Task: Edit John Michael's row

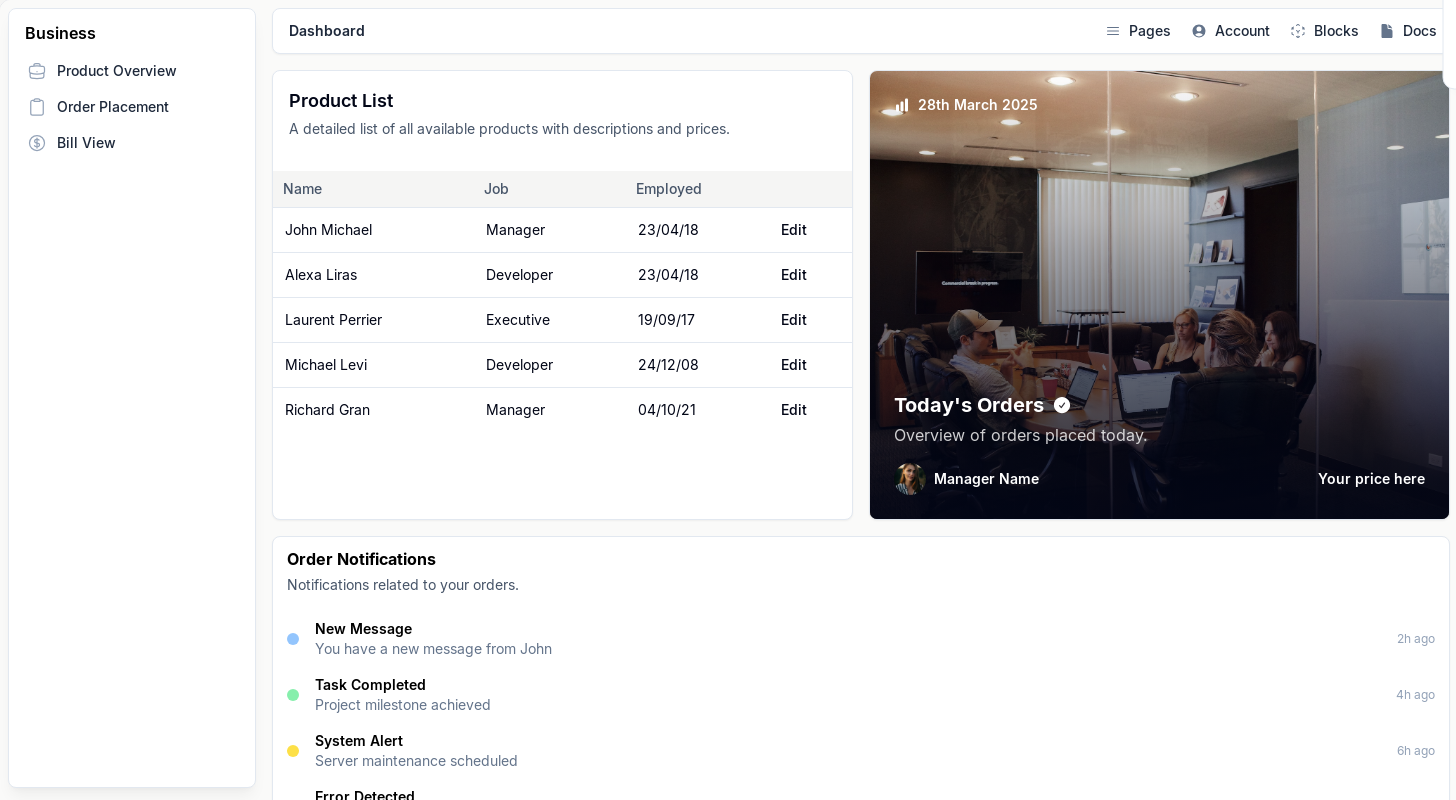Action: [793, 230]
